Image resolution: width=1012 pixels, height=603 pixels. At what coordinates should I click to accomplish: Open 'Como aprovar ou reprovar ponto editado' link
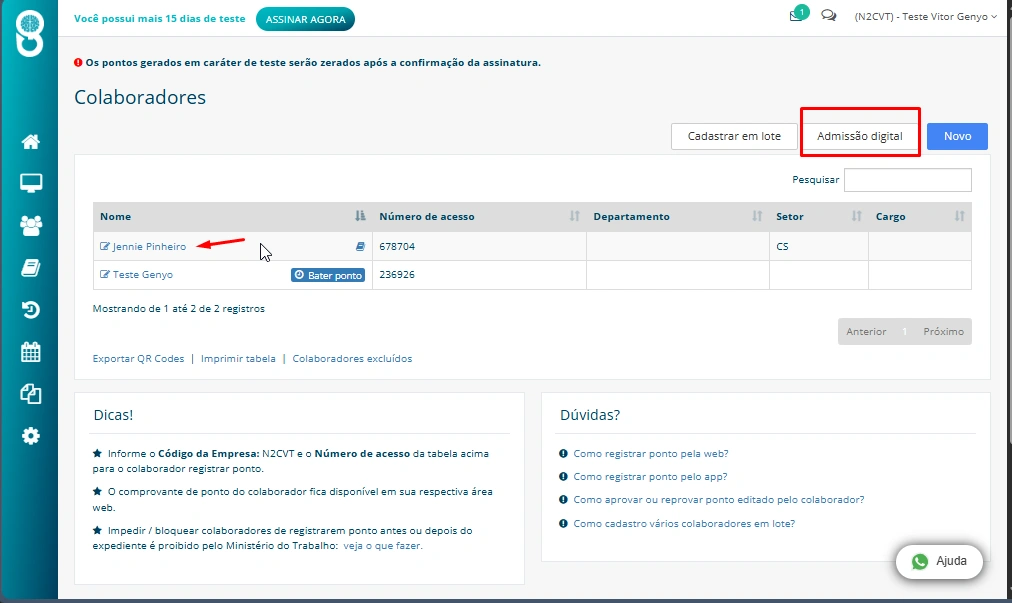[x=718, y=500]
